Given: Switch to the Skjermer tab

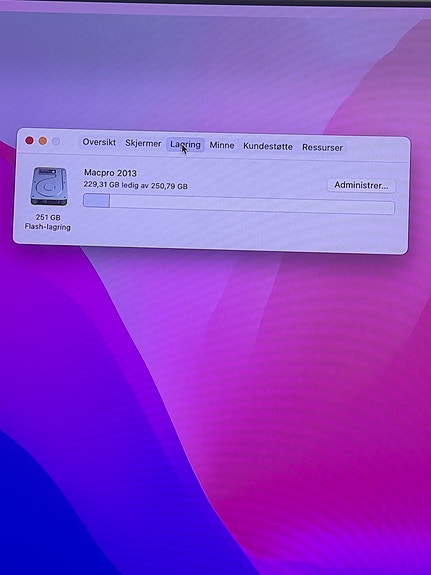Looking at the screenshot, I should 143,143.
